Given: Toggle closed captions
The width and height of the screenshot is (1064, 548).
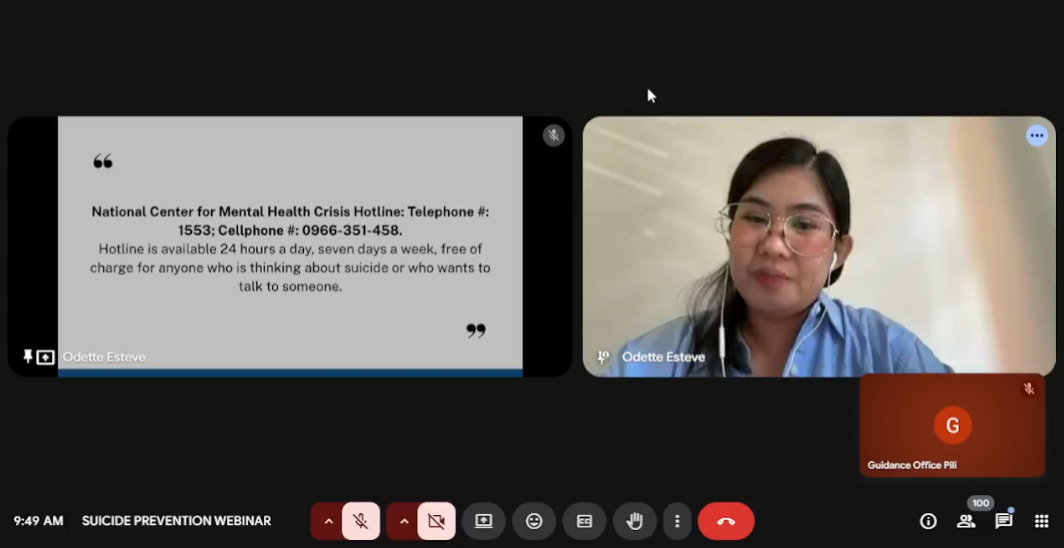Looking at the screenshot, I should pos(584,521).
